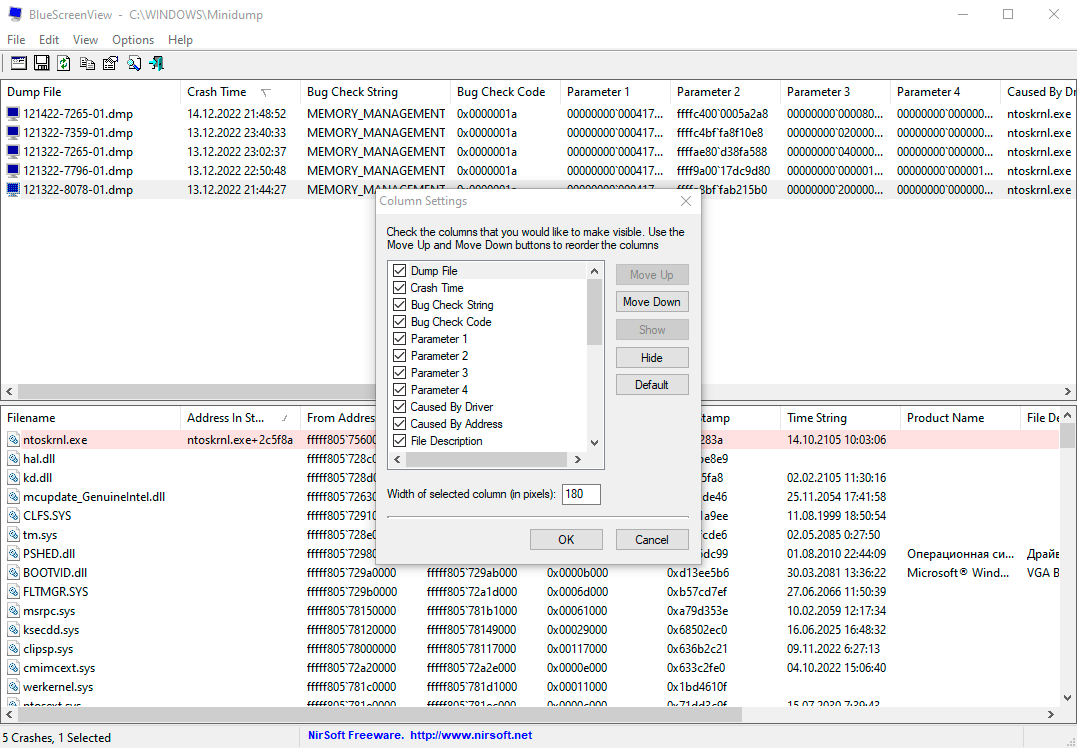Click the icon of 121322-7265-01.dmp
Screen dimensions: 1077x748
(13, 152)
